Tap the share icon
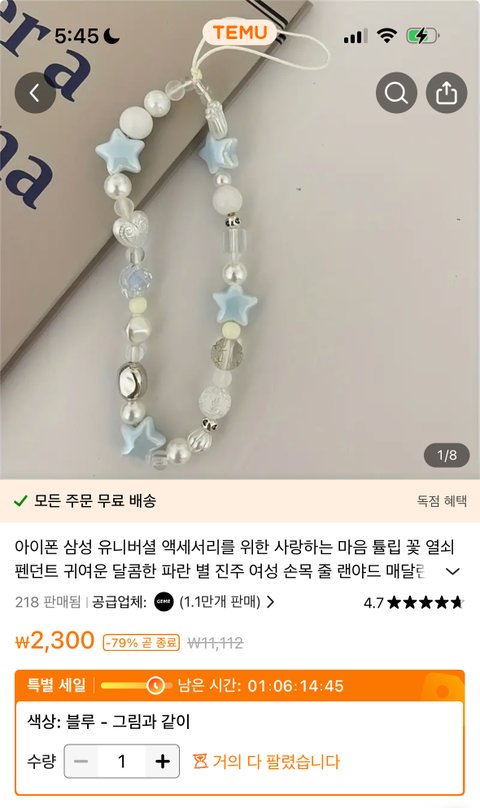 tap(446, 93)
